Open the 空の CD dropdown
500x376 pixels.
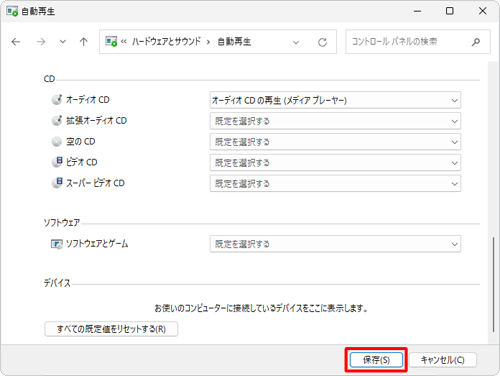(x=335, y=142)
